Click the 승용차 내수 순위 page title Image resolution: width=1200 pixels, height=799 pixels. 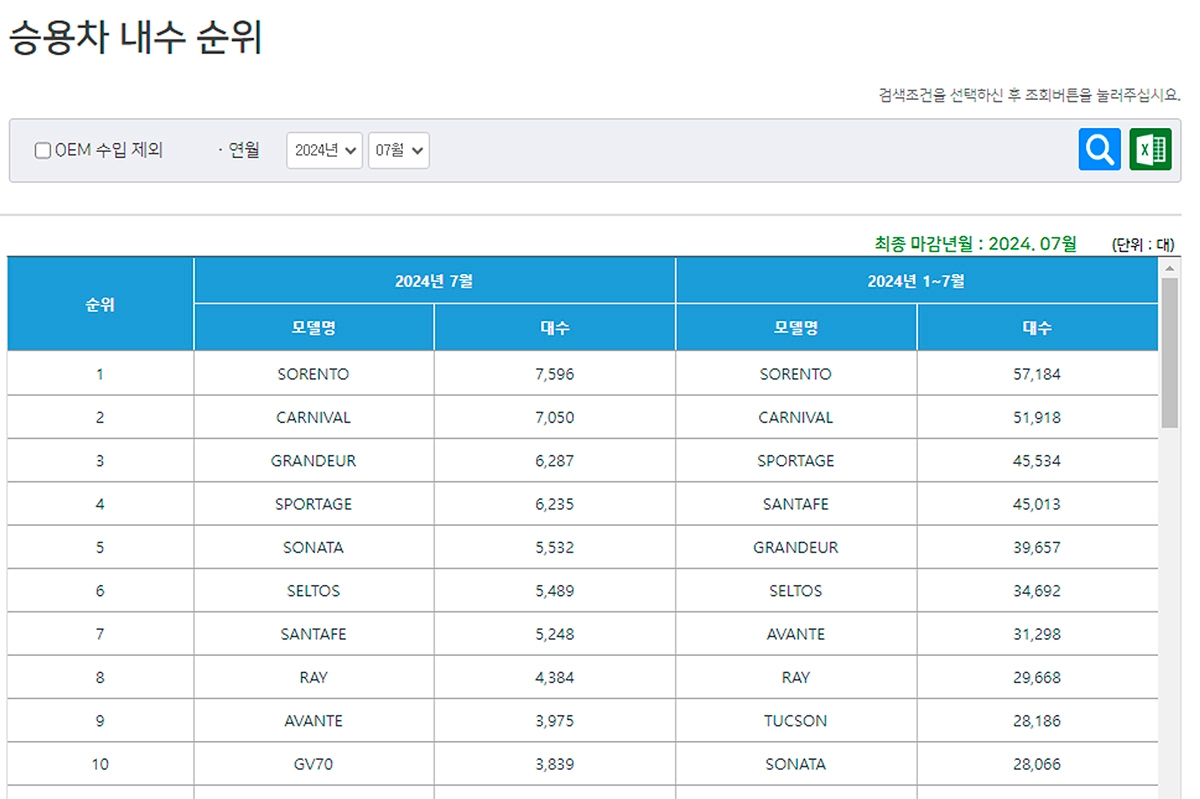click(x=136, y=38)
